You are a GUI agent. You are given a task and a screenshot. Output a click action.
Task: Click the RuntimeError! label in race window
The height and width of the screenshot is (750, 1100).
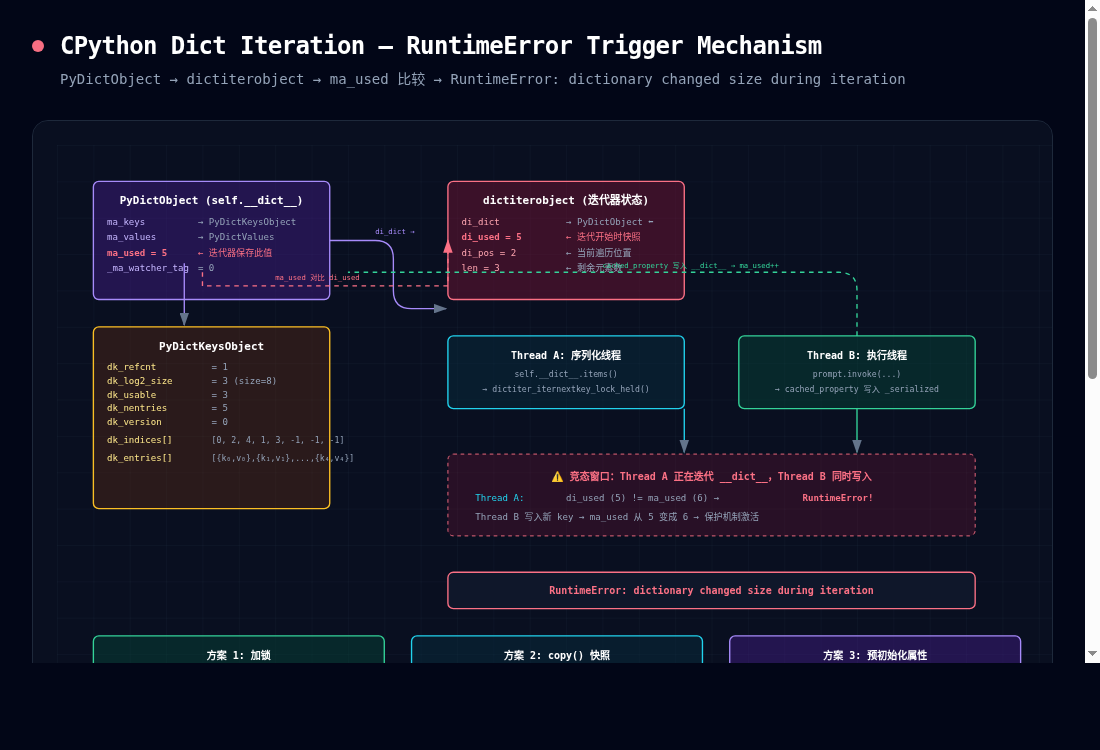(x=838, y=497)
